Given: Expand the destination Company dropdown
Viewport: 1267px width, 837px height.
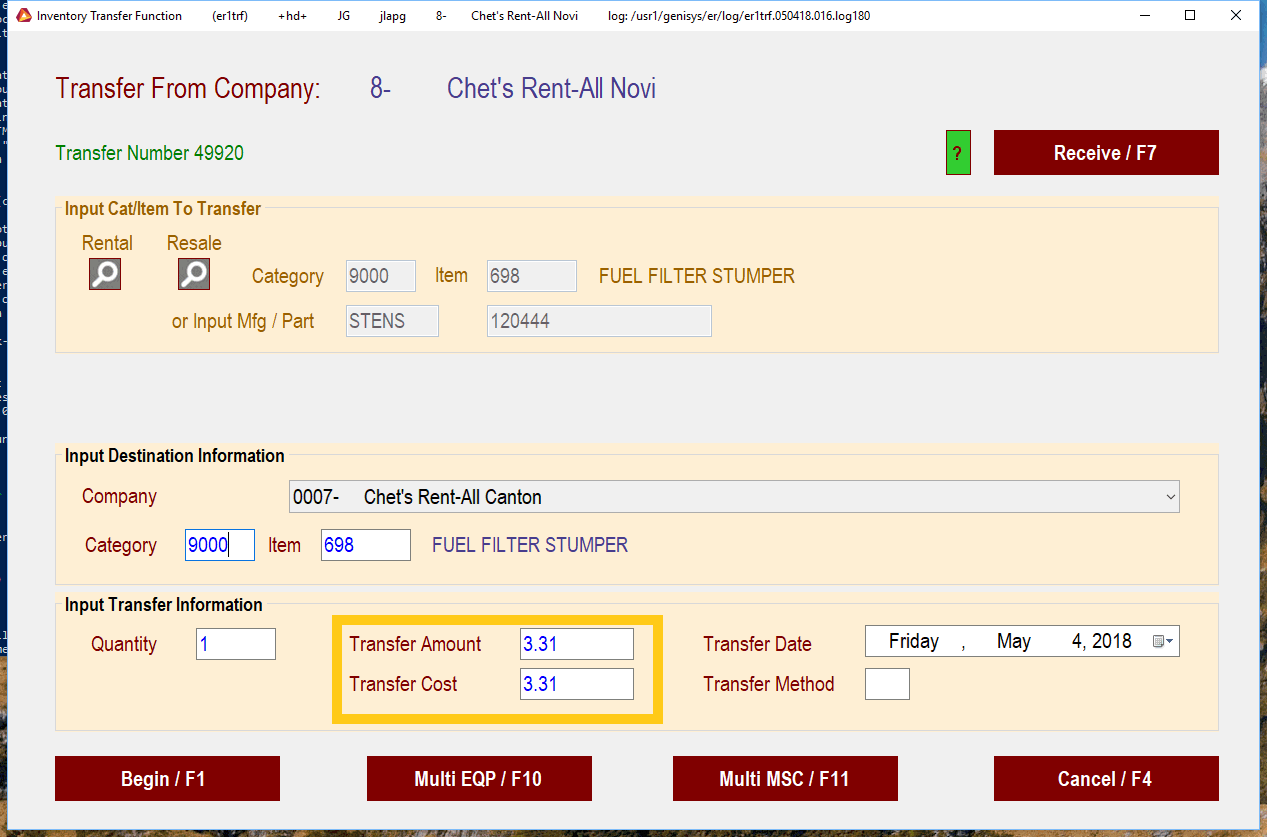Looking at the screenshot, I should point(1171,496).
